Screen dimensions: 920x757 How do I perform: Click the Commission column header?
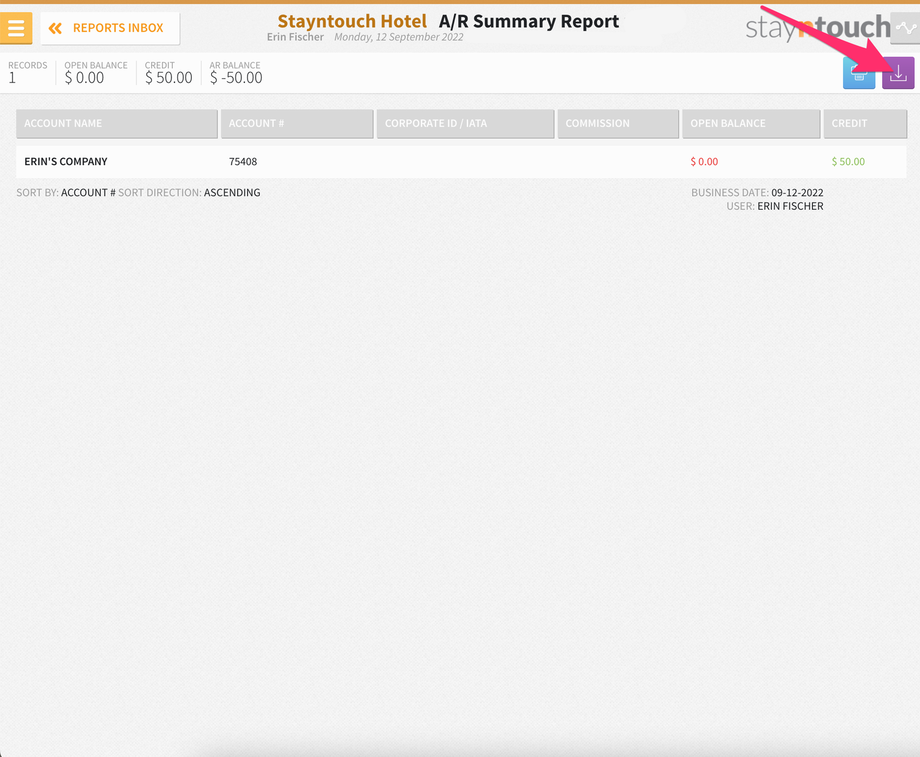pos(618,123)
